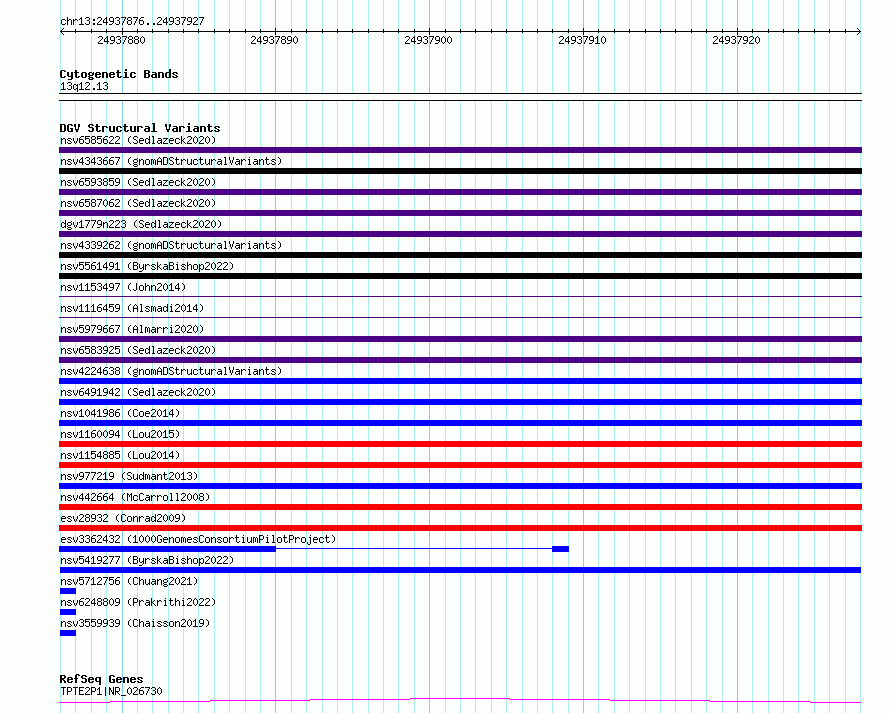Open variant nsv5419277 (ByrskaBishop2022)
This screenshot has width=890, height=713.
[147, 560]
